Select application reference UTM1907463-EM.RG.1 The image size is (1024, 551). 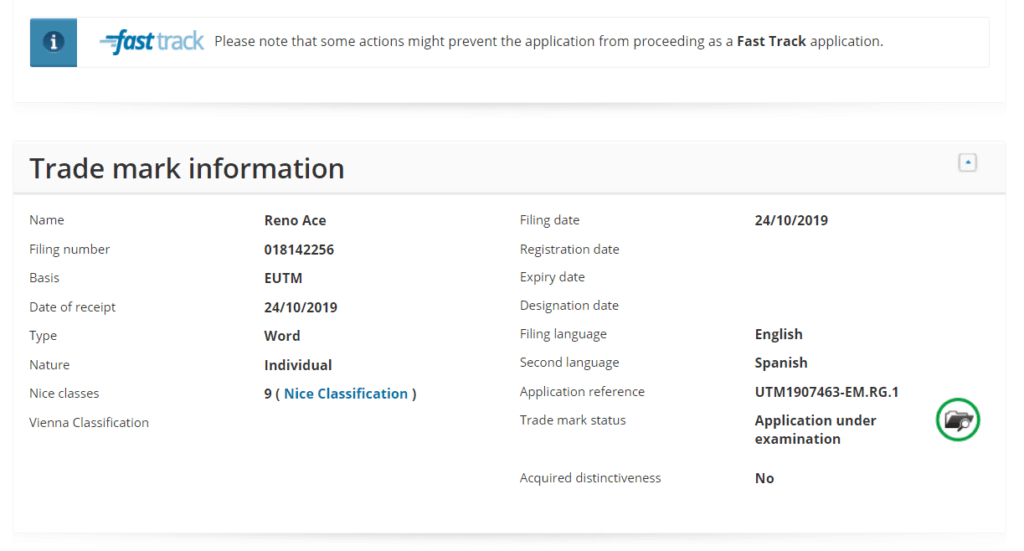pos(827,392)
